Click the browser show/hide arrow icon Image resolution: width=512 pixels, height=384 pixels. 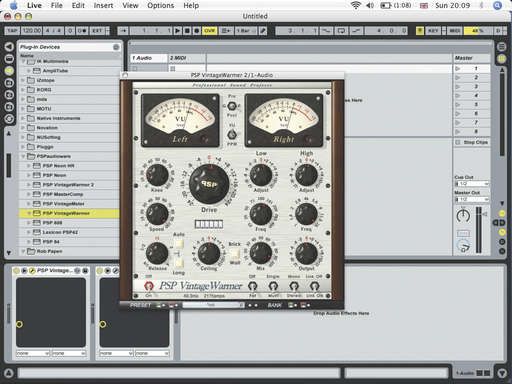pos(9,47)
